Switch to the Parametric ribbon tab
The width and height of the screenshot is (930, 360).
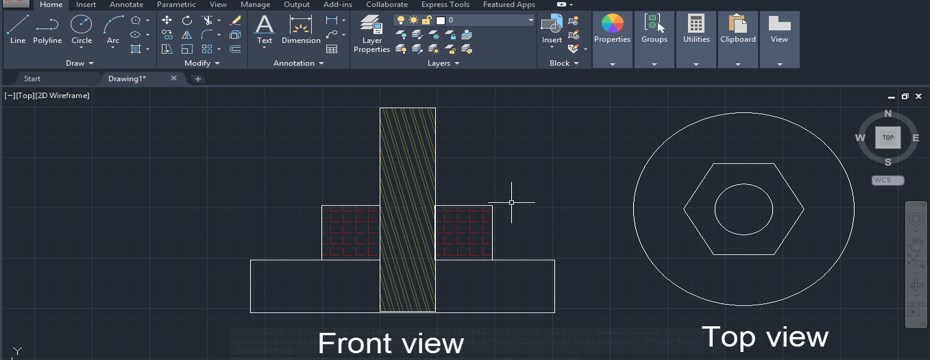(x=176, y=5)
